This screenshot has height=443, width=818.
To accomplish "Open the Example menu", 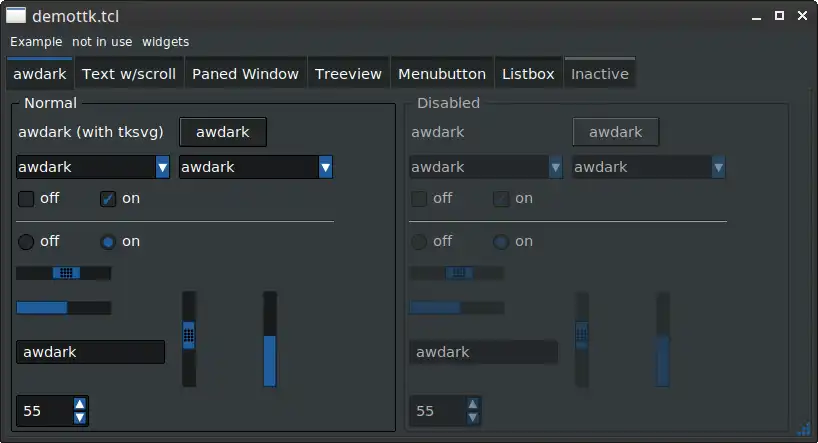I will pos(36,42).
